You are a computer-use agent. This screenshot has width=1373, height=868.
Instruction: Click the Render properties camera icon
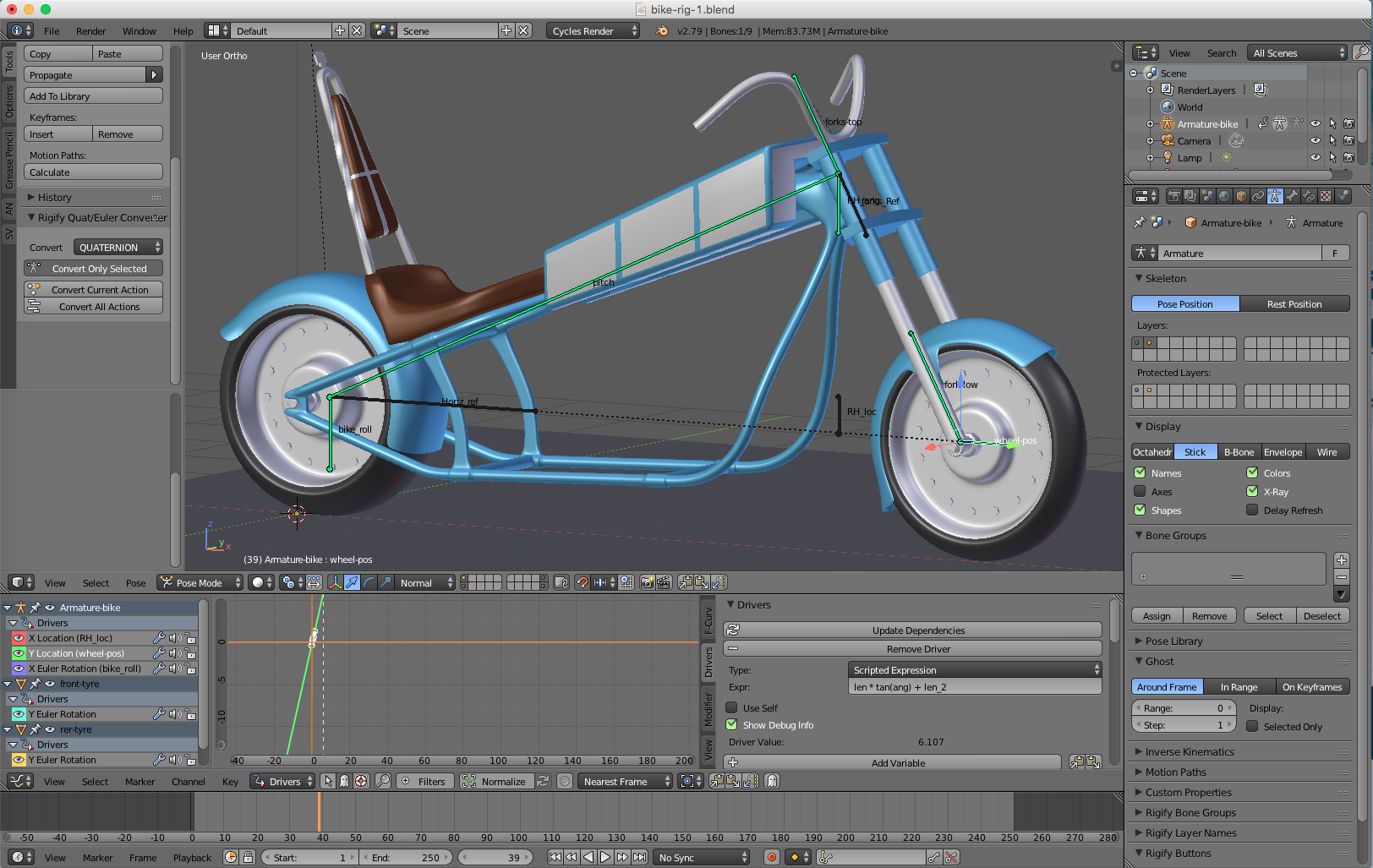point(1173,196)
